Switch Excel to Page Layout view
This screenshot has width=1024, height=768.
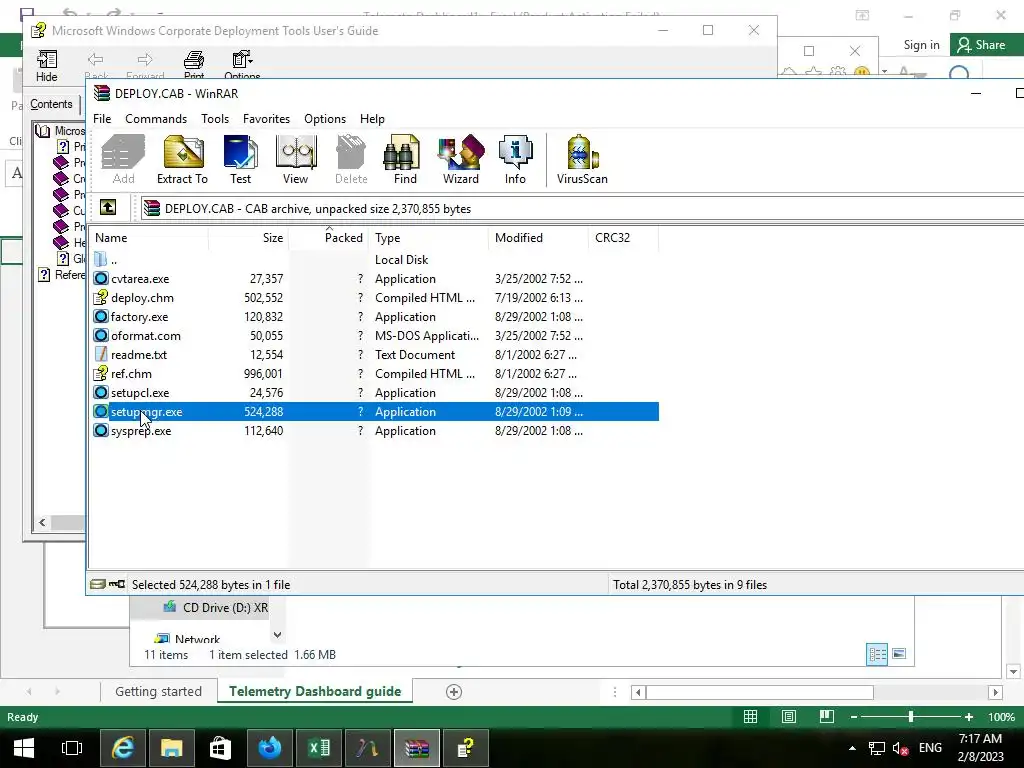point(788,717)
